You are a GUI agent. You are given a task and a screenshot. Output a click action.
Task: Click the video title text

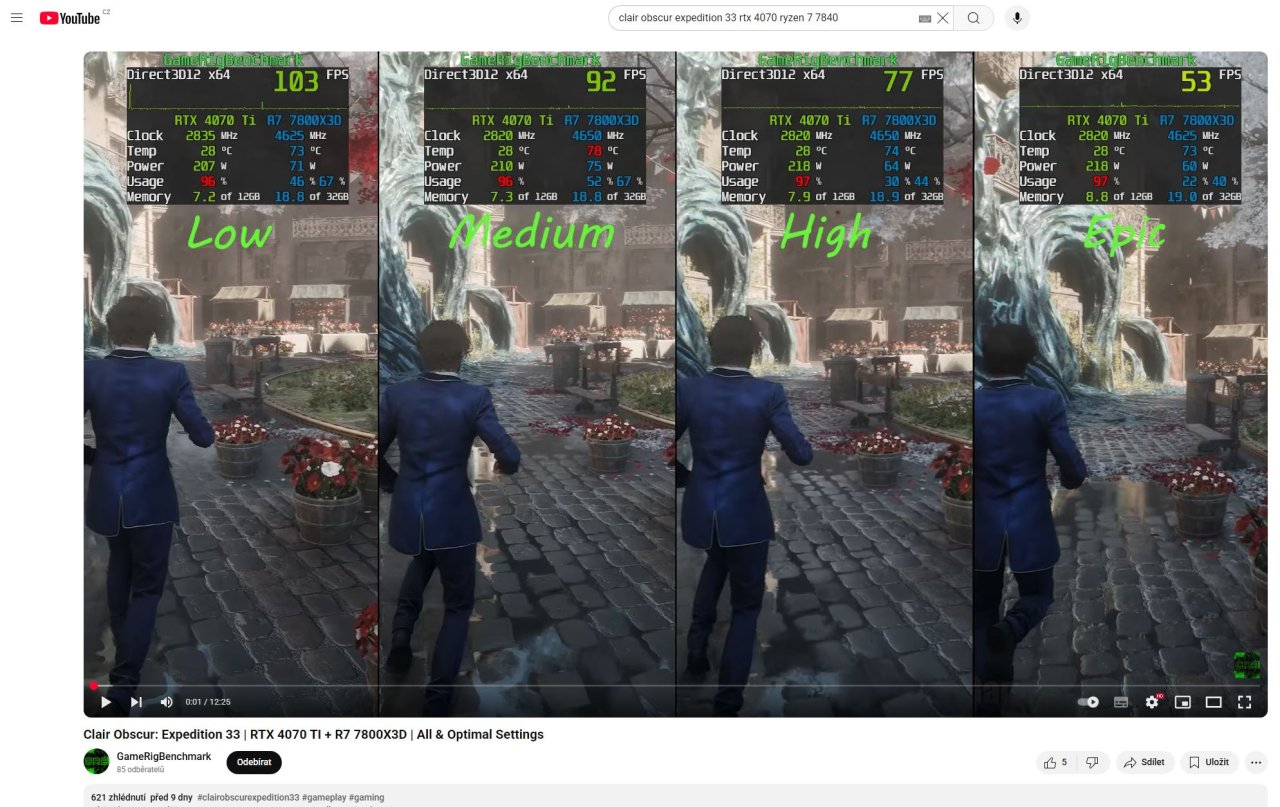(313, 734)
